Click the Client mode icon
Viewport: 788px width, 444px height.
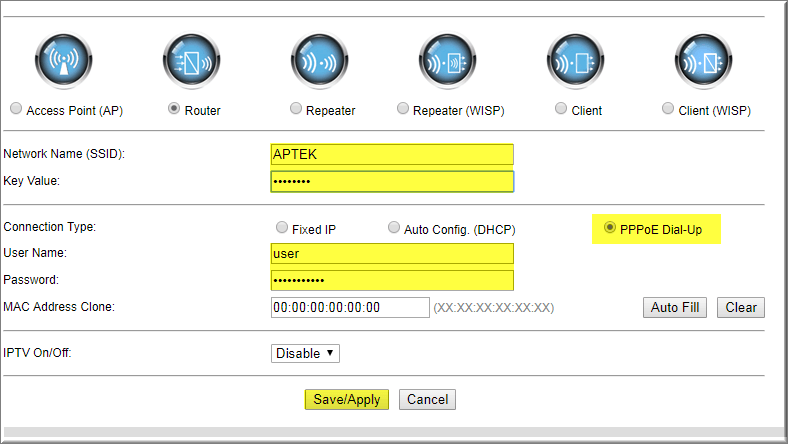pyautogui.click(x=575, y=62)
